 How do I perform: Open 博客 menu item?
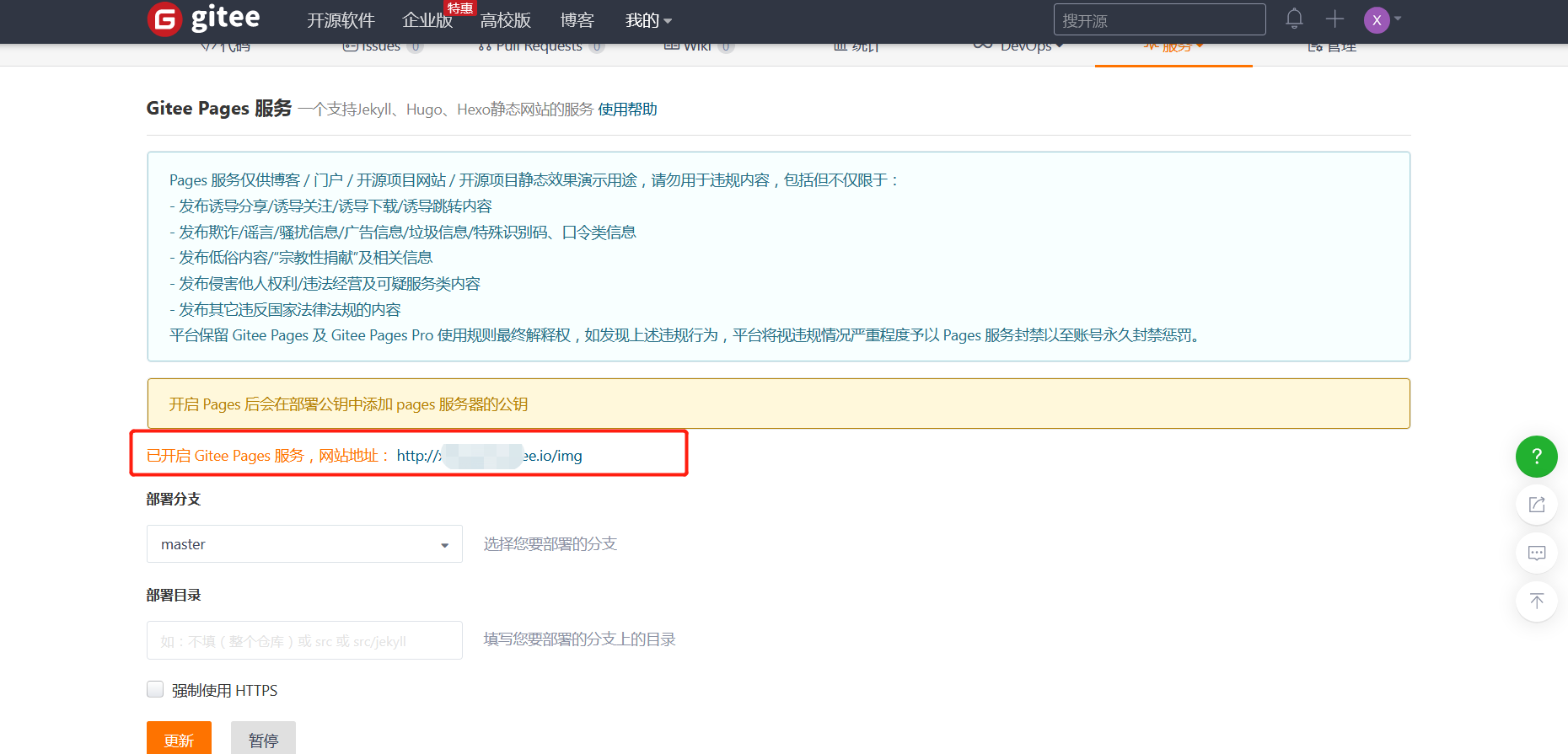(577, 20)
